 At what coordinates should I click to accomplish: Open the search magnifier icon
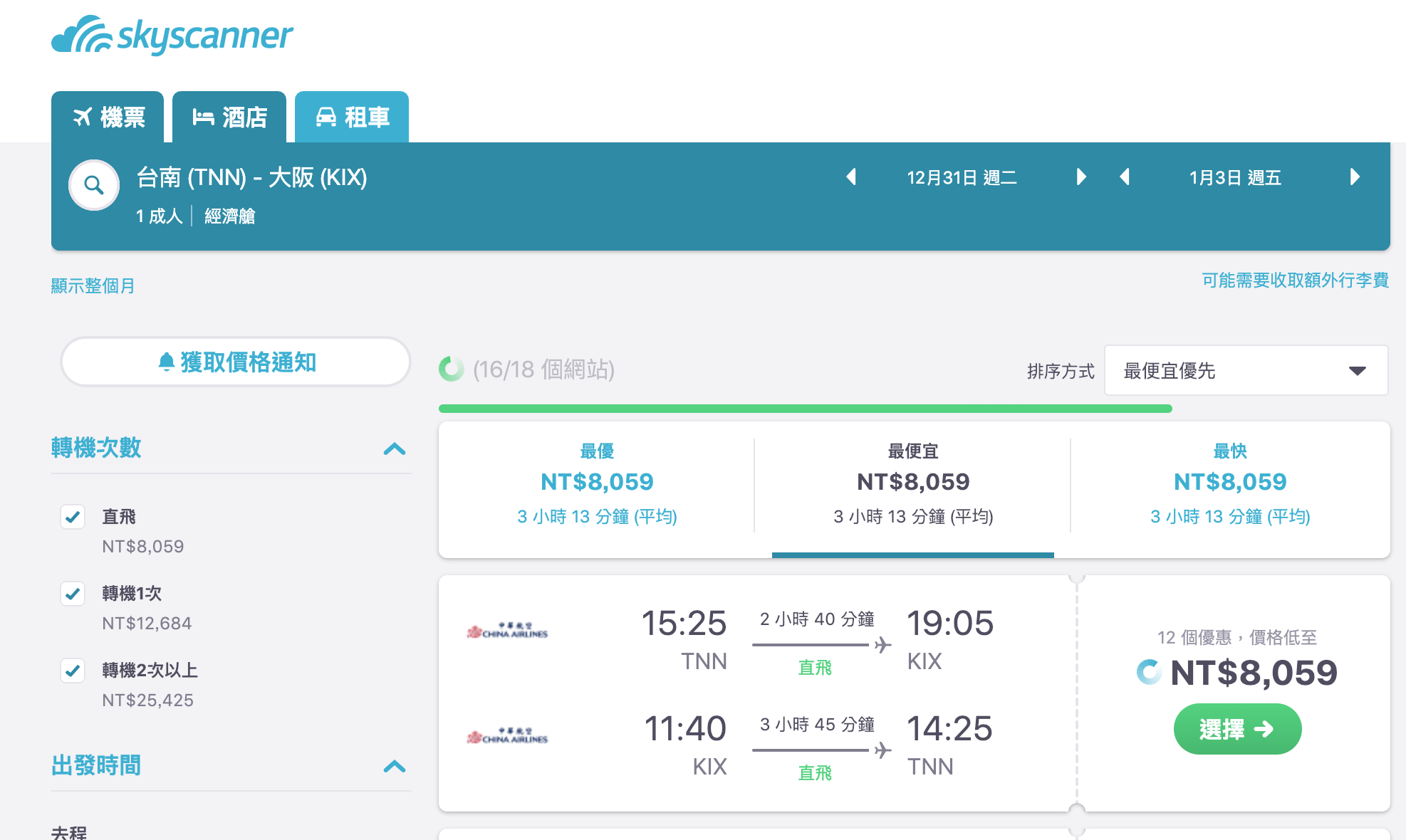(94, 185)
